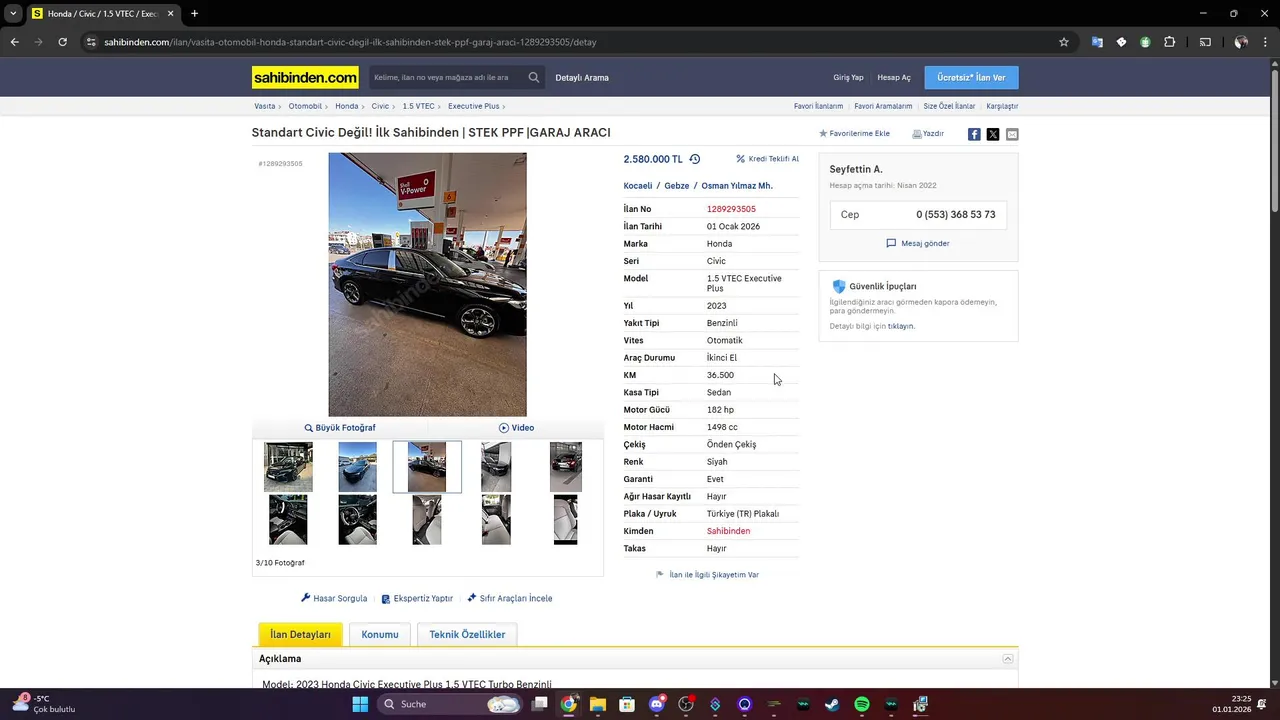1280x720 pixels.
Task: Focus the site search input field
Action: (x=447, y=77)
